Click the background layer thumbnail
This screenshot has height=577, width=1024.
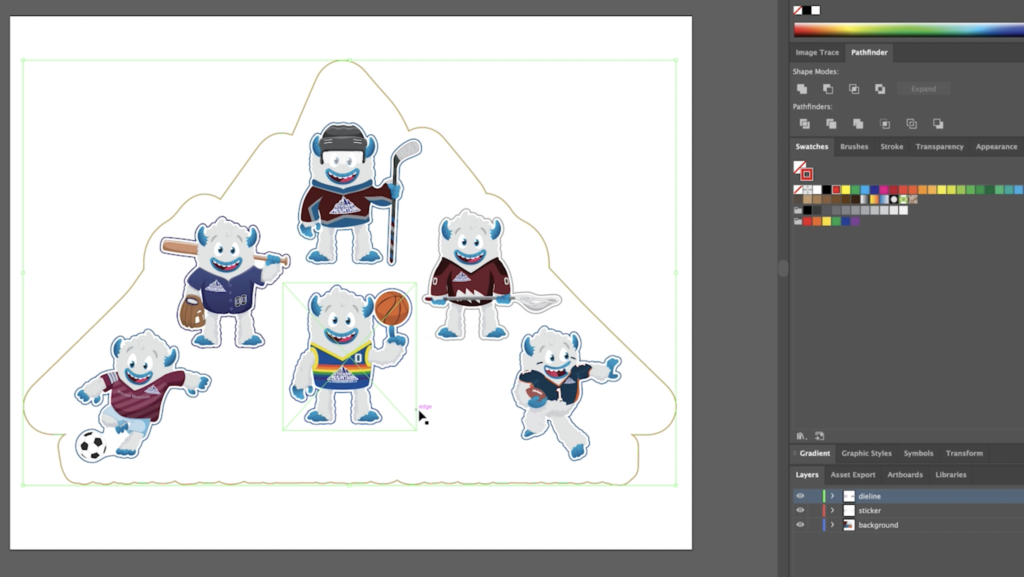click(x=849, y=525)
